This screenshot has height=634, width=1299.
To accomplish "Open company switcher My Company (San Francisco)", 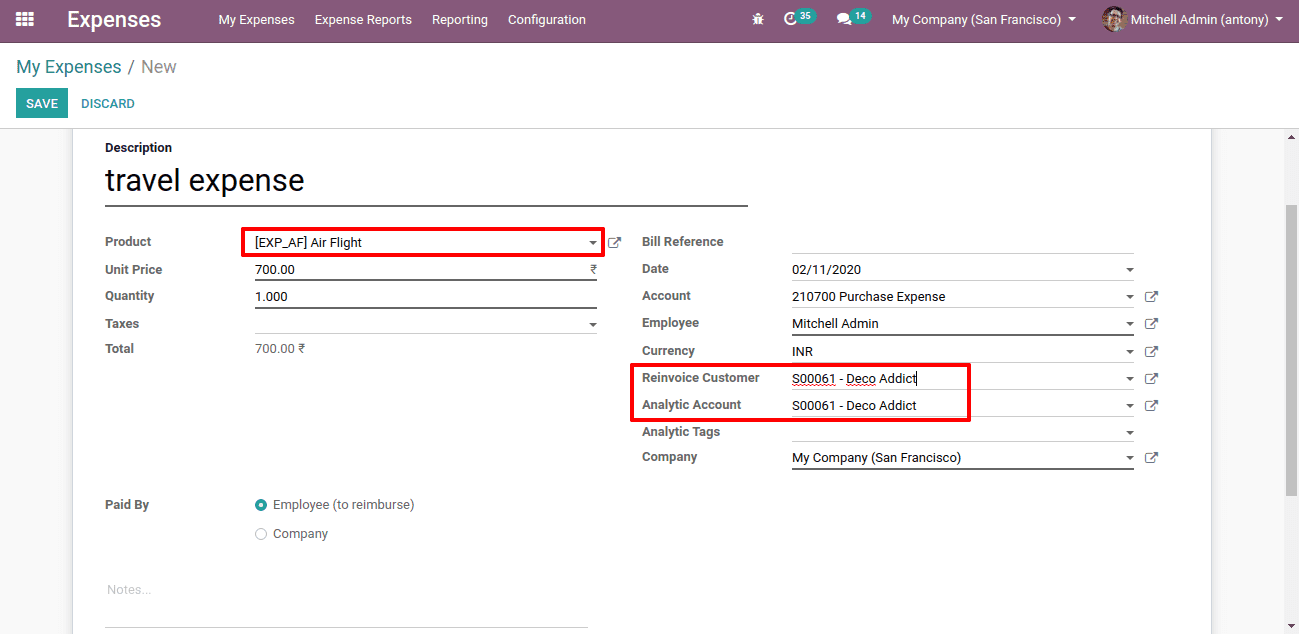I will click(984, 20).
